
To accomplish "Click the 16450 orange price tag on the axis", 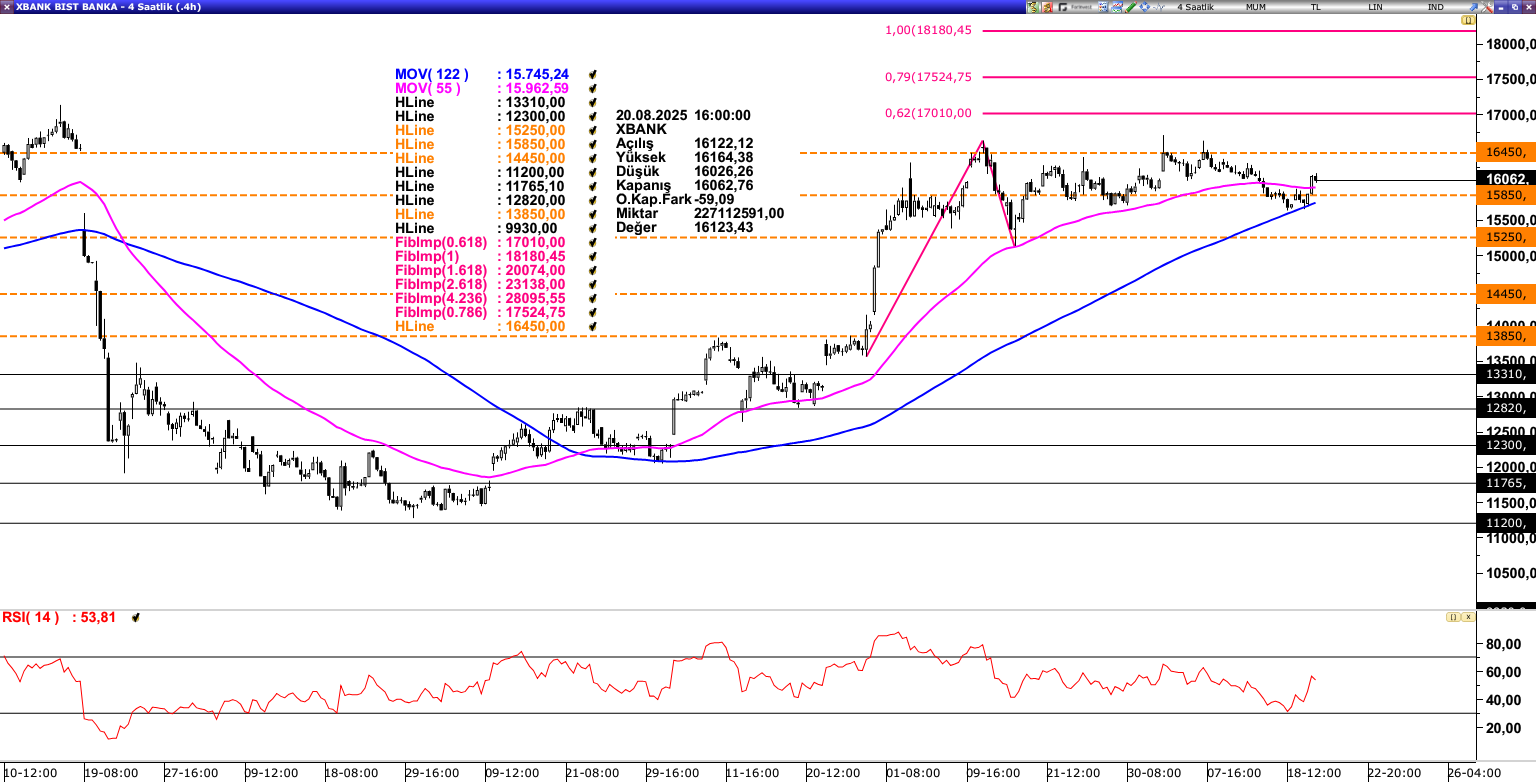I will [1506, 152].
